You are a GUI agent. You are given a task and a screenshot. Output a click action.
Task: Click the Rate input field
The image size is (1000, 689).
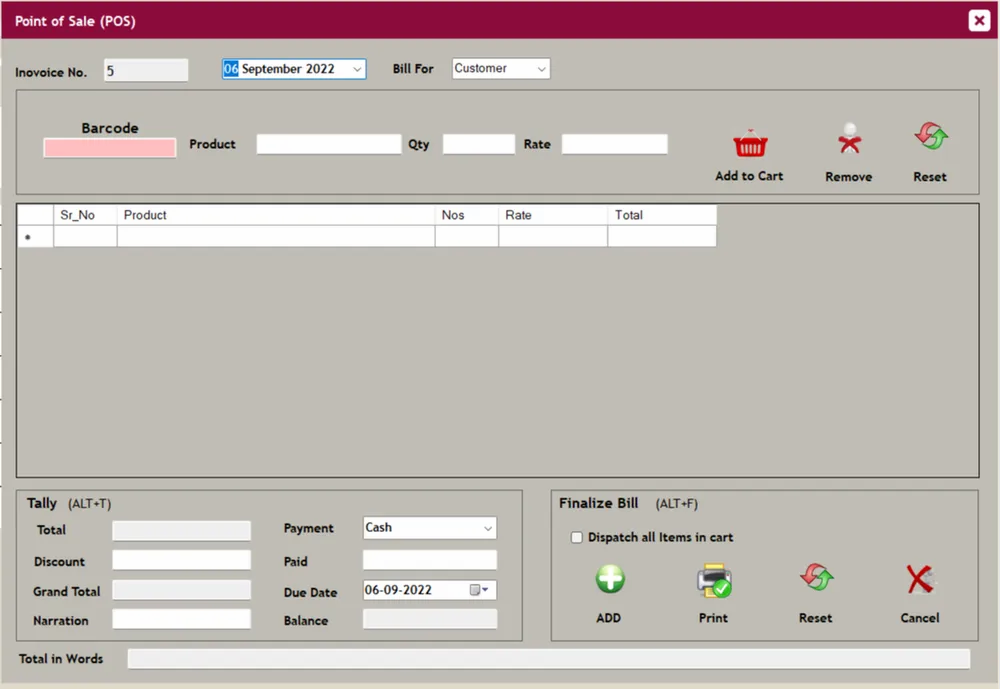pos(615,144)
